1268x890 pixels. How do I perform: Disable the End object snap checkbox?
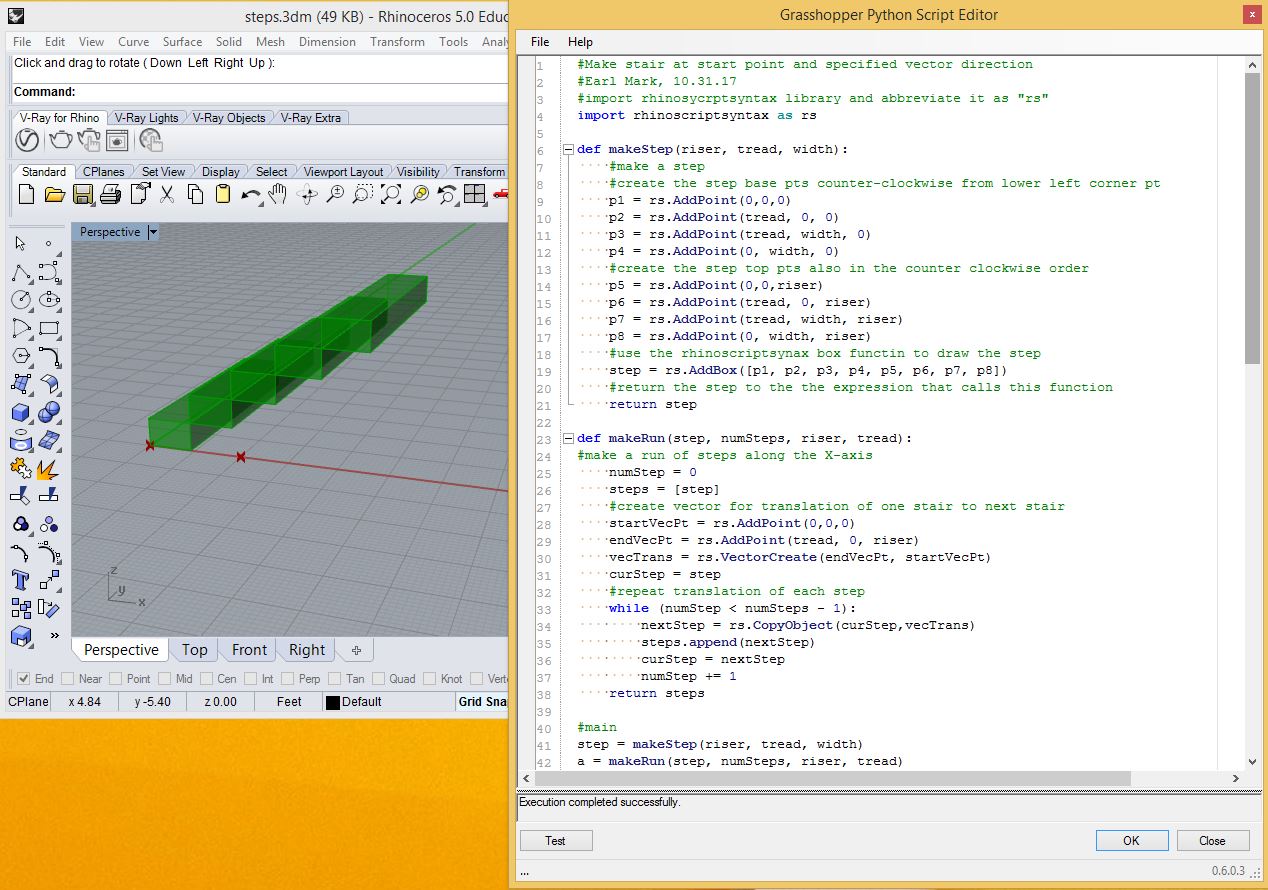tap(23, 679)
